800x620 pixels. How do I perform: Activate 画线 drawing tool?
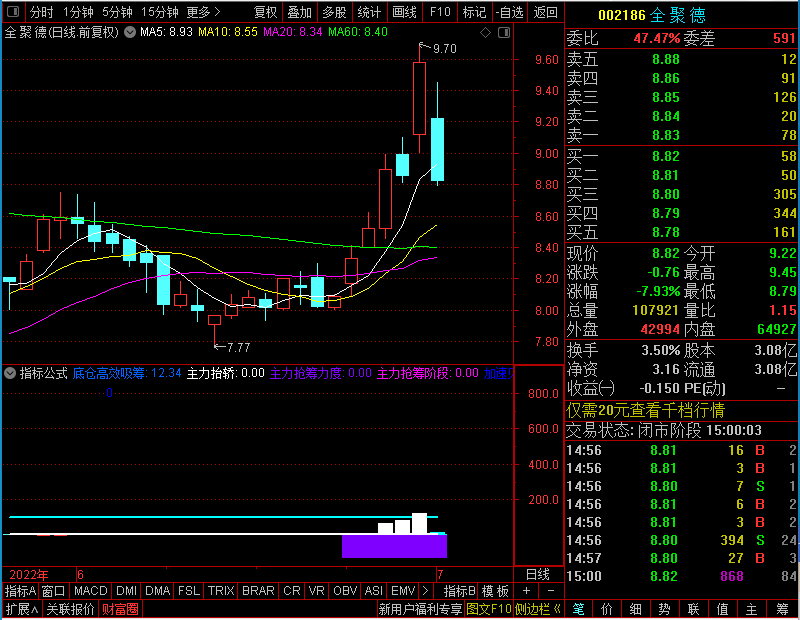[404, 12]
